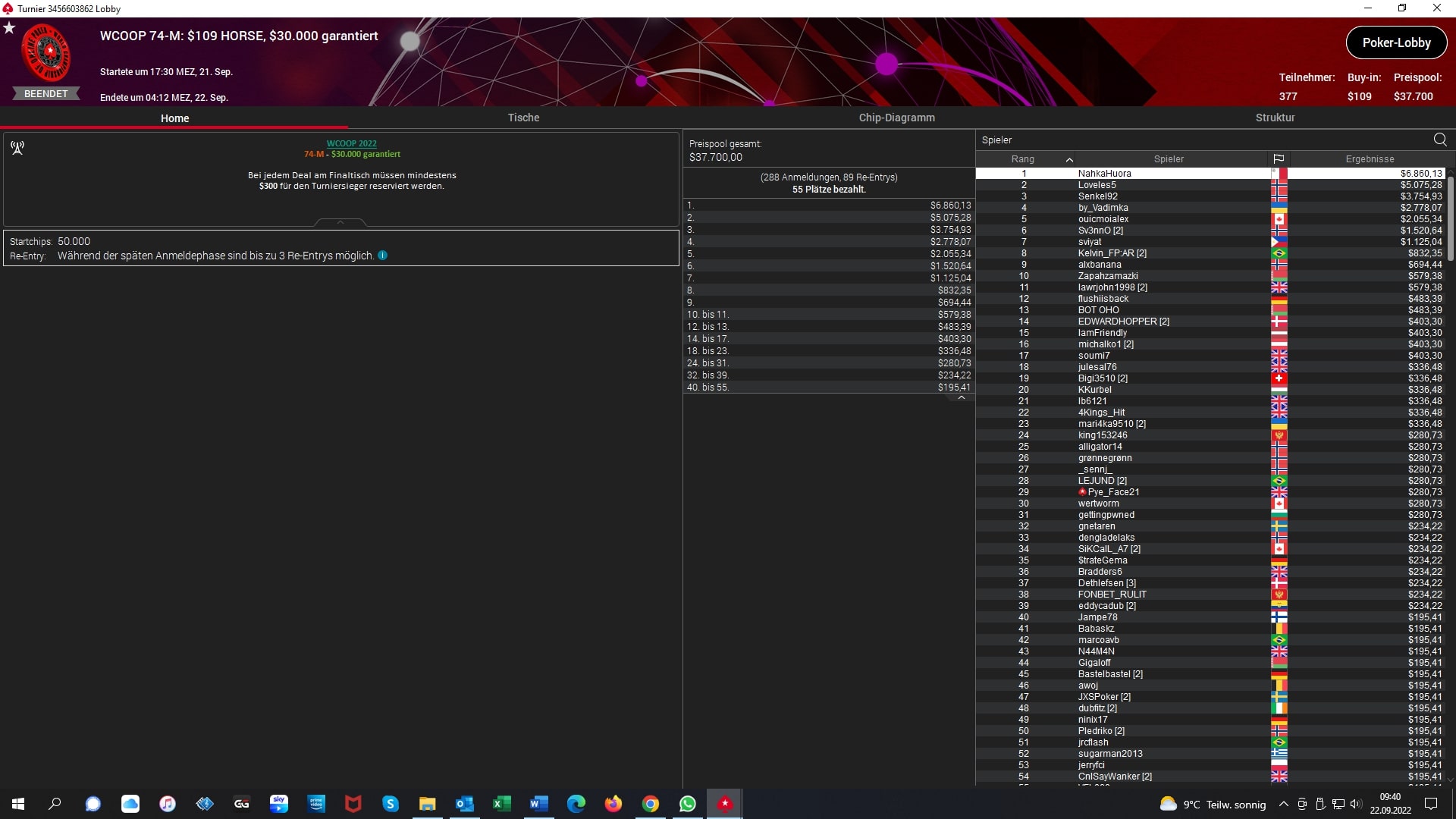This screenshot has height=819, width=1456.
Task: Open Signal from the taskbar
Action: tap(93, 804)
